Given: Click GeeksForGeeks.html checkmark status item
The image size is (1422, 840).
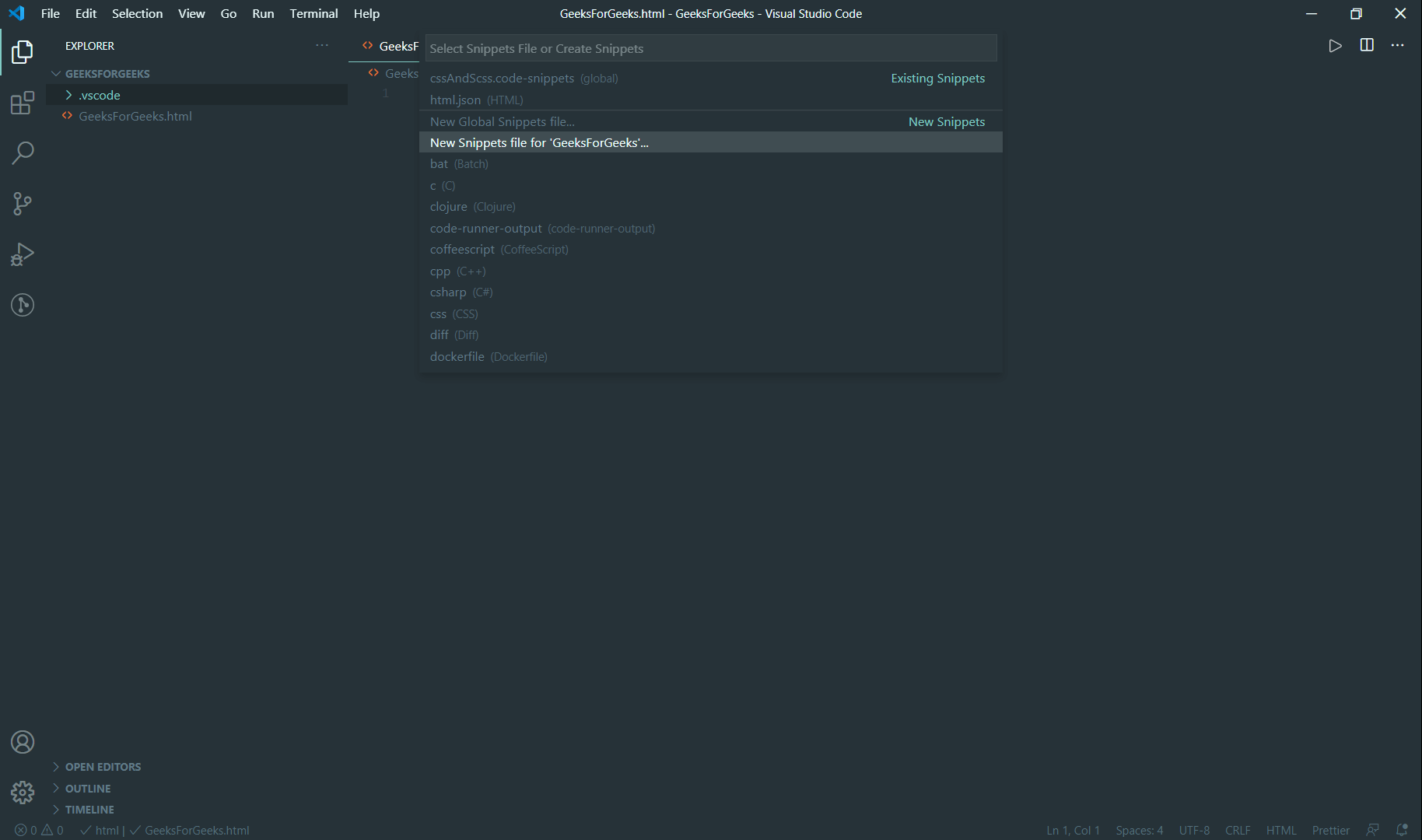Looking at the screenshot, I should (190, 830).
